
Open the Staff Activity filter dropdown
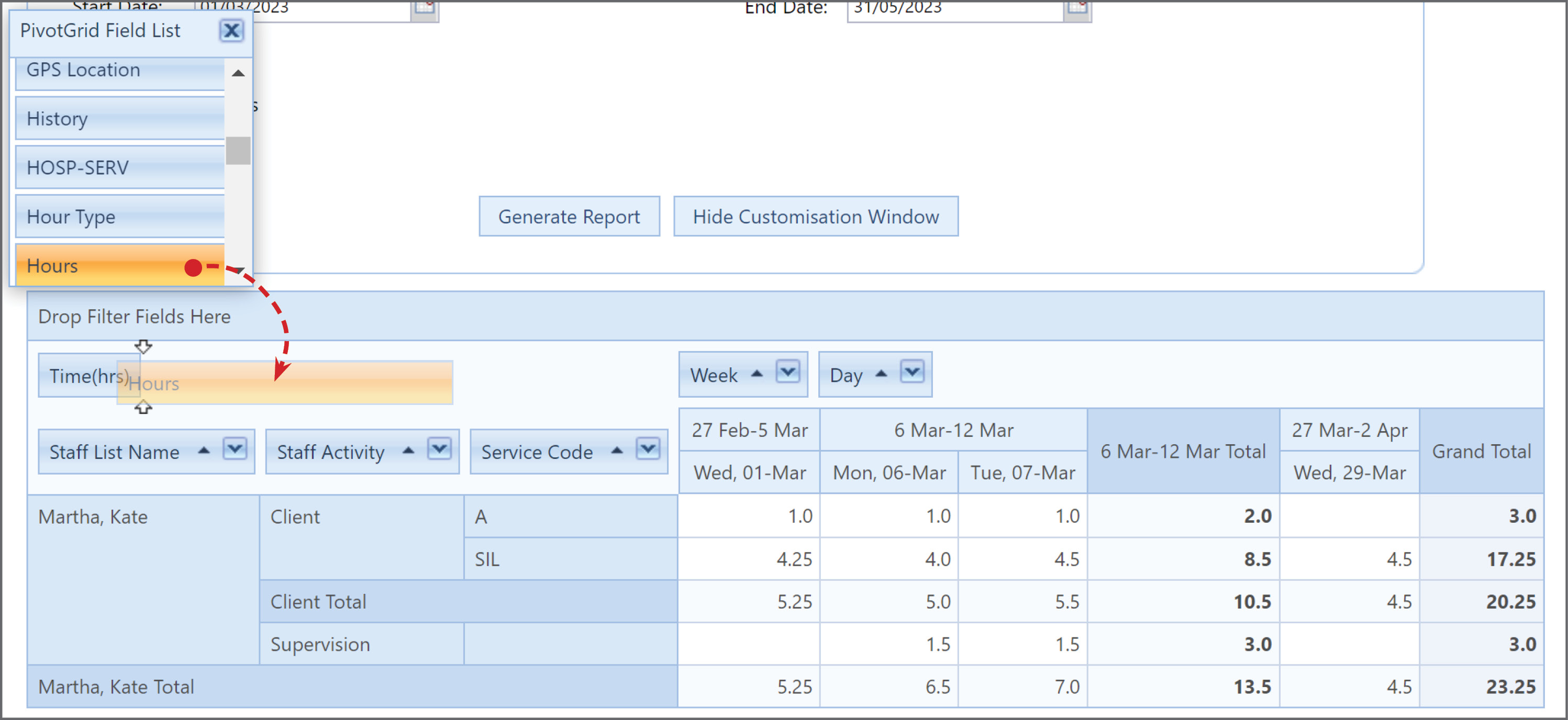pyautogui.click(x=439, y=449)
